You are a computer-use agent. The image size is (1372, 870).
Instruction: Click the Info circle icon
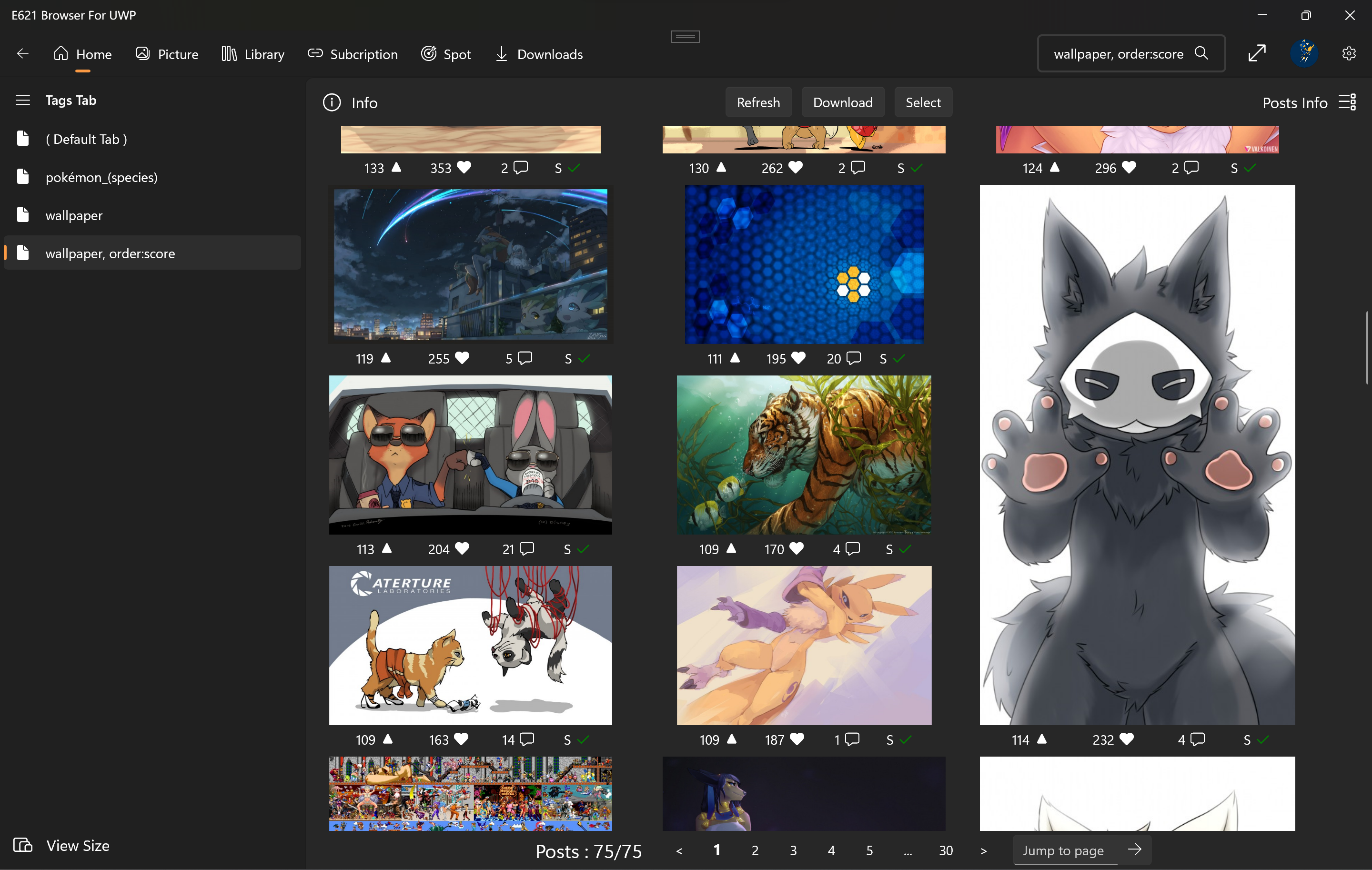point(332,102)
